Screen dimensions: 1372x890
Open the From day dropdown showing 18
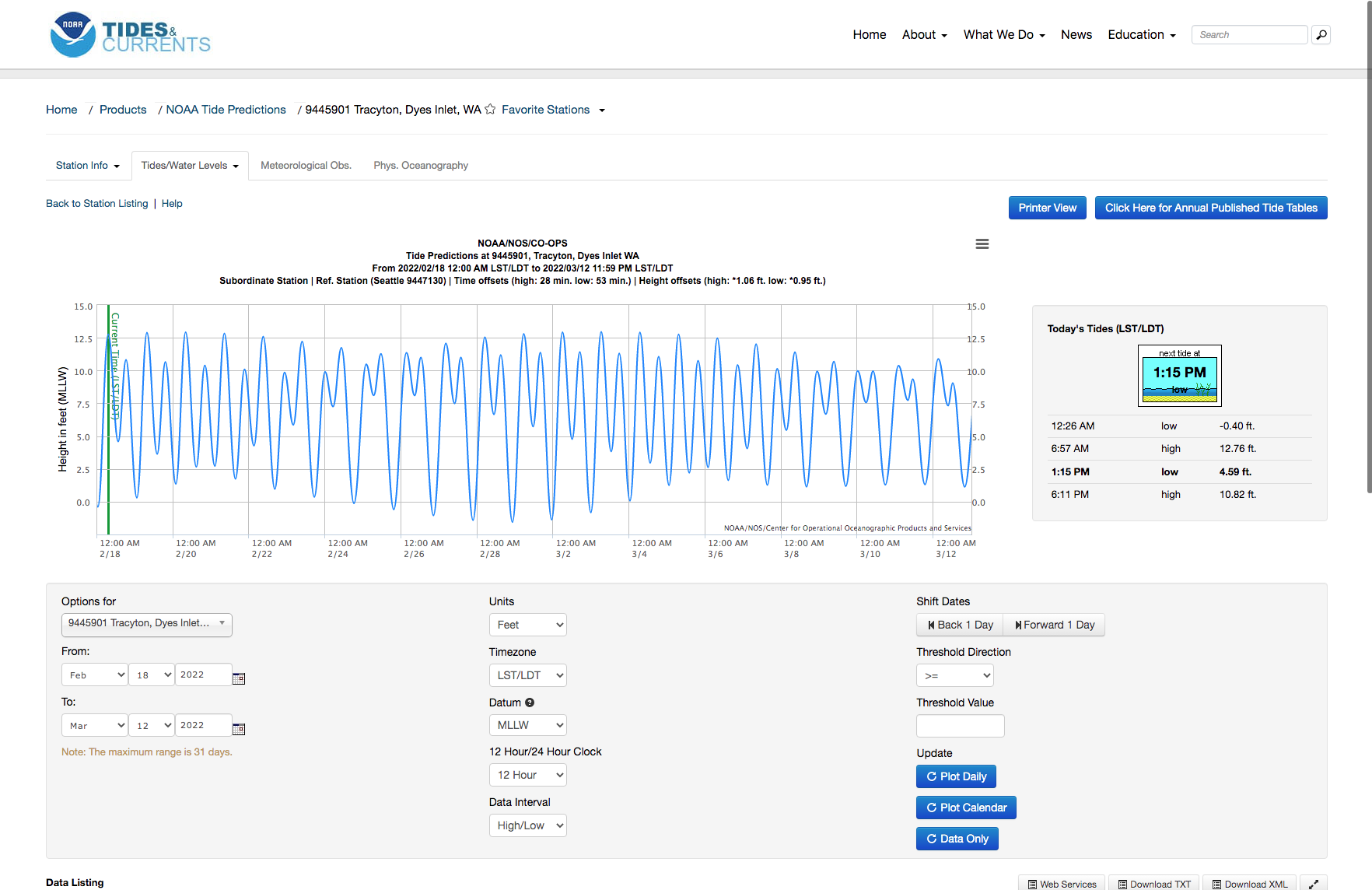152,675
